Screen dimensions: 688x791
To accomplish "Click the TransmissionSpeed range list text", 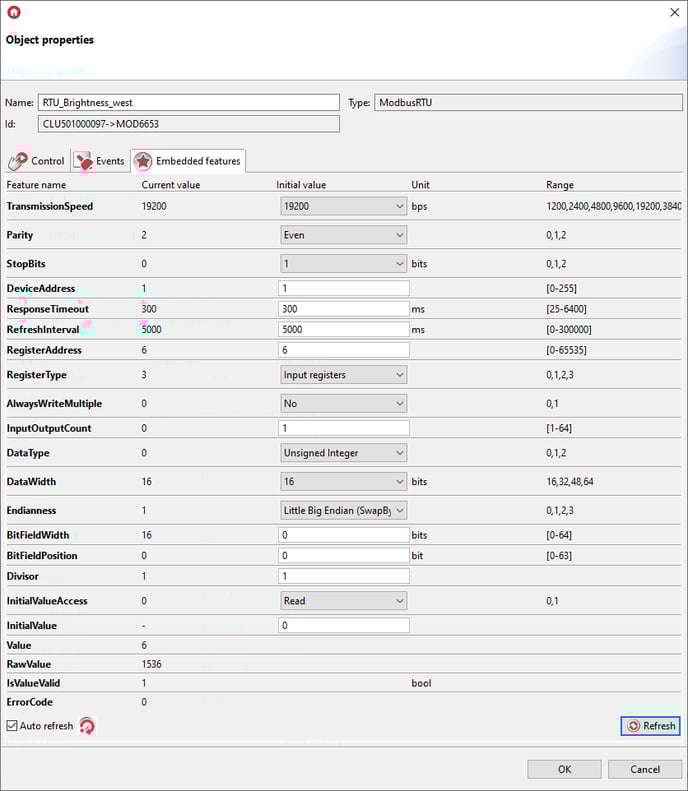I will coord(614,206).
